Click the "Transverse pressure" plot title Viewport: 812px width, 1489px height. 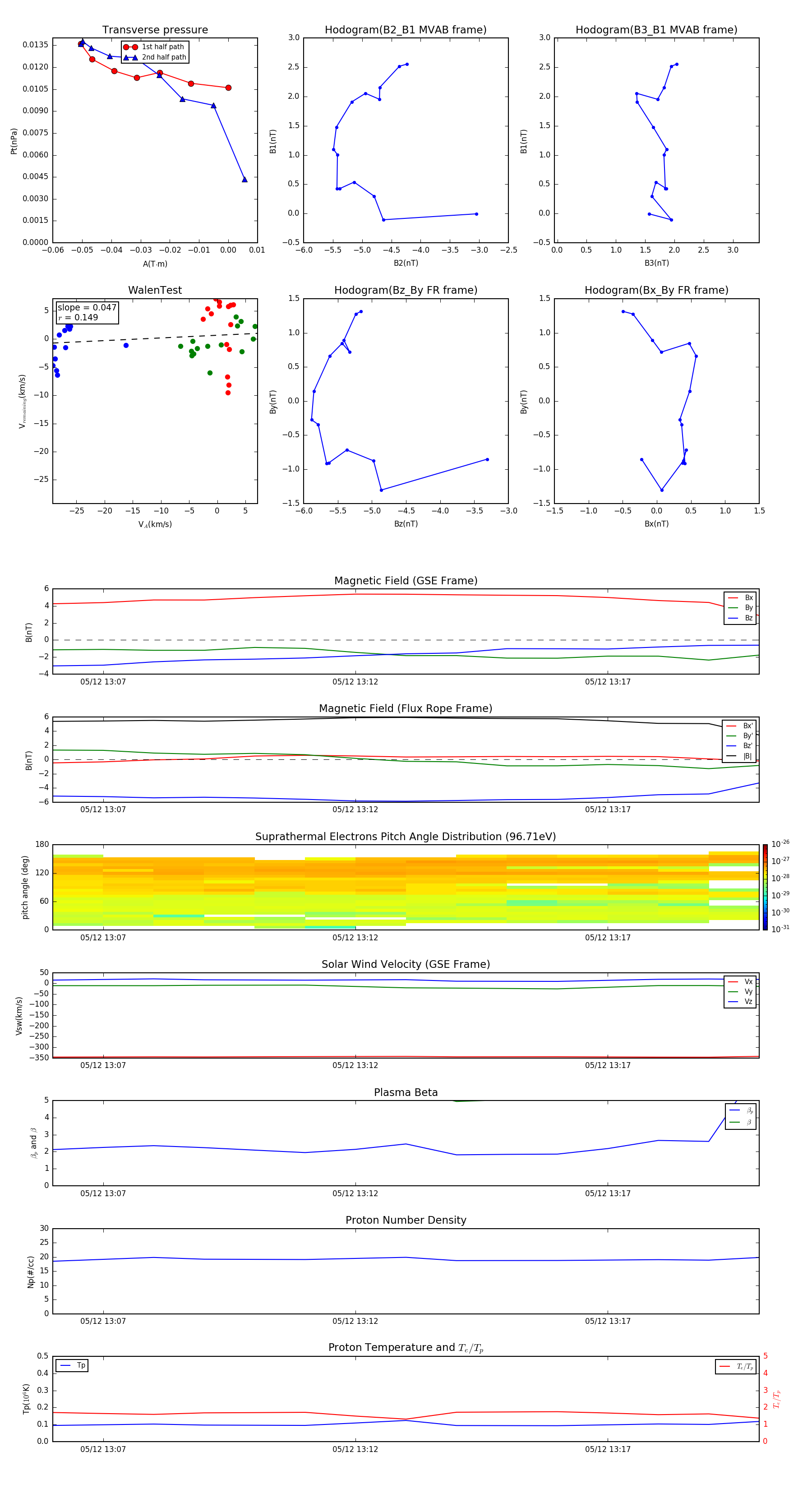155,30
